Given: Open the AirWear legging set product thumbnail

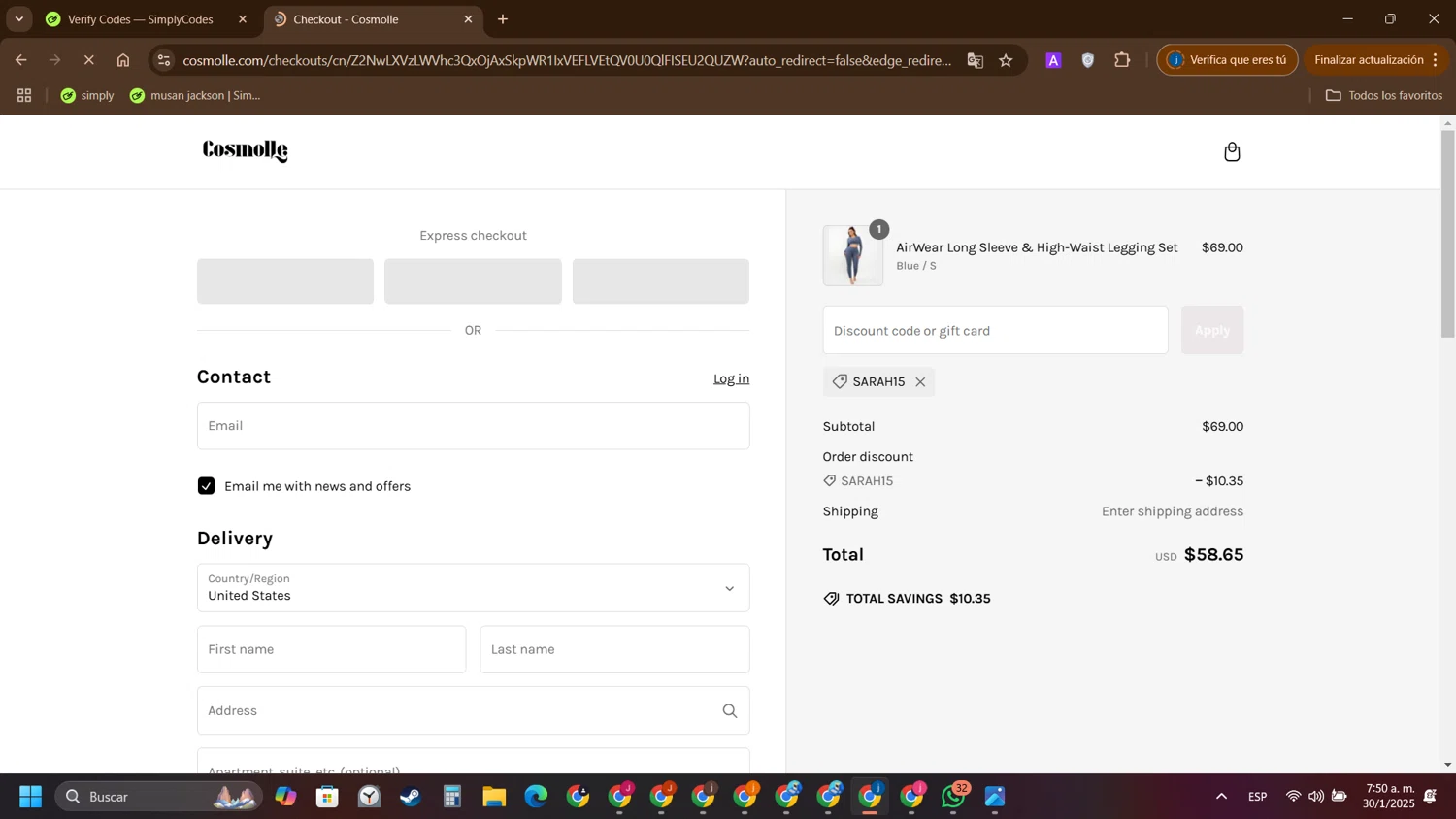Looking at the screenshot, I should point(852,255).
